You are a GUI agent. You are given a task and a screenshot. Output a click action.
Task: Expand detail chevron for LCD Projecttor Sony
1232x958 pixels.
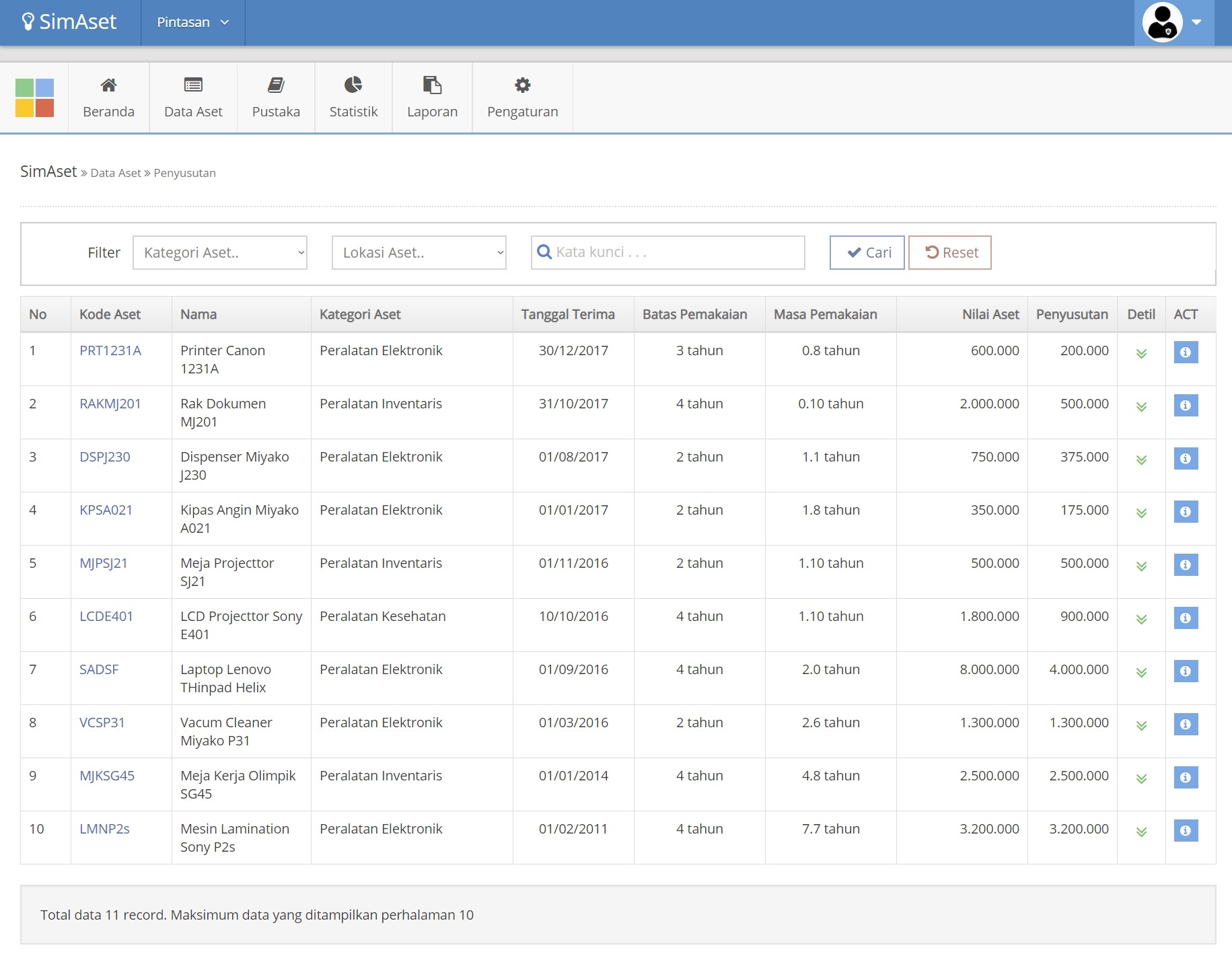click(1141, 620)
